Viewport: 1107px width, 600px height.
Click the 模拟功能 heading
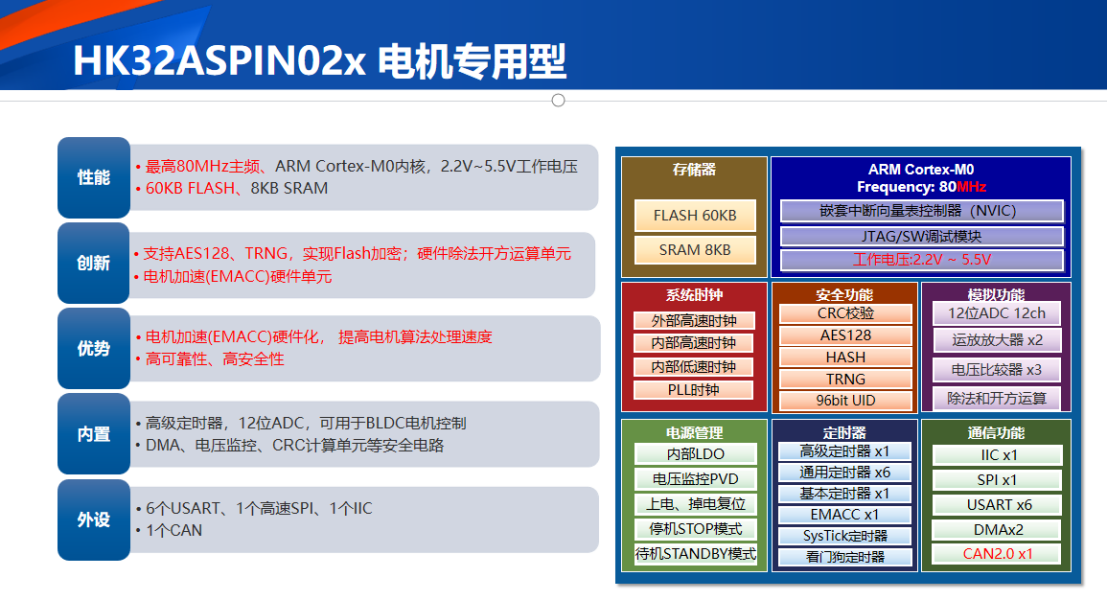coord(996,295)
